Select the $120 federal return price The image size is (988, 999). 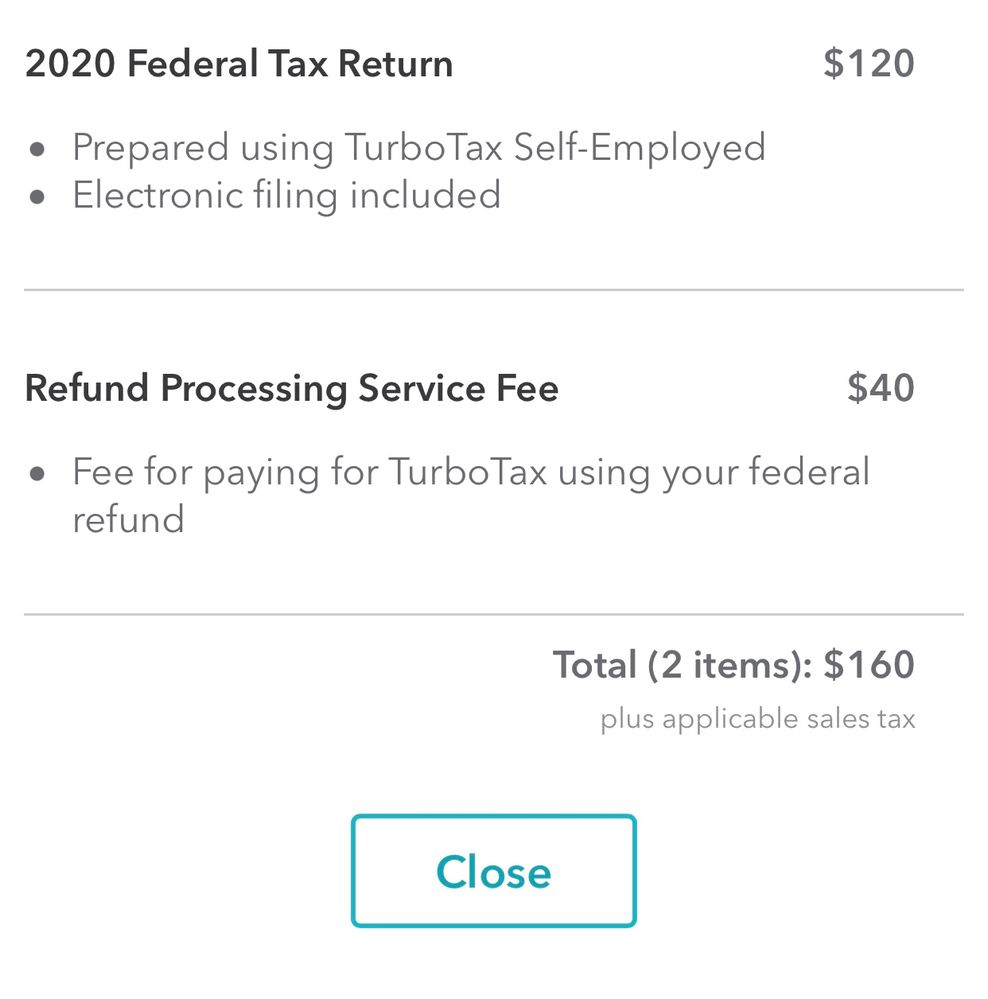point(868,64)
